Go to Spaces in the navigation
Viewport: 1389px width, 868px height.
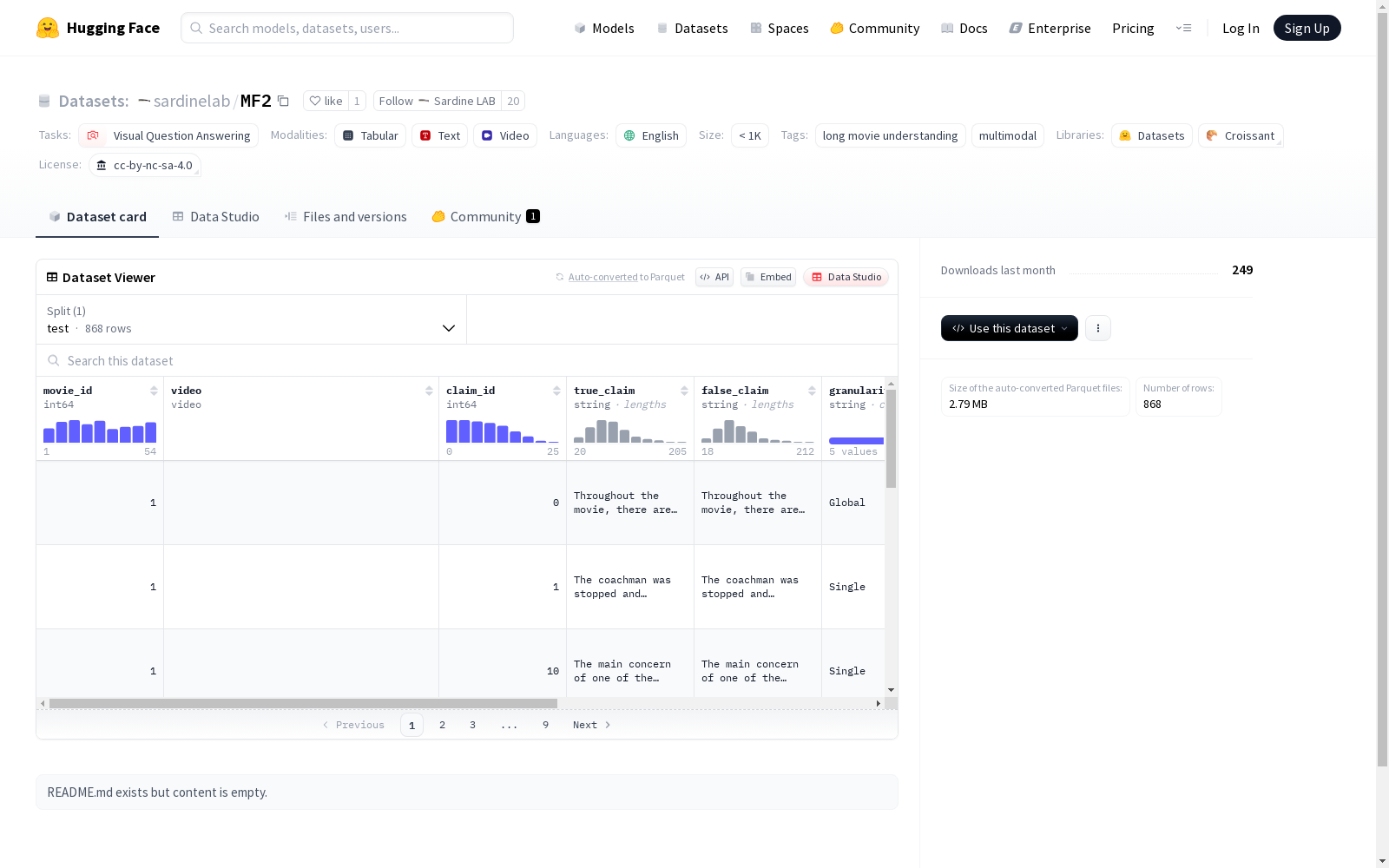(780, 28)
